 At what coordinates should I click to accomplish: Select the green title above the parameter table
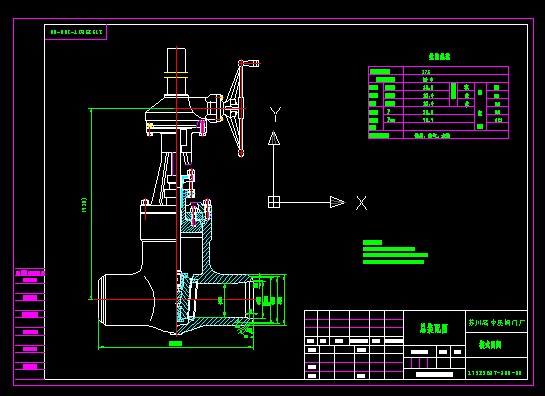[x=439, y=56]
